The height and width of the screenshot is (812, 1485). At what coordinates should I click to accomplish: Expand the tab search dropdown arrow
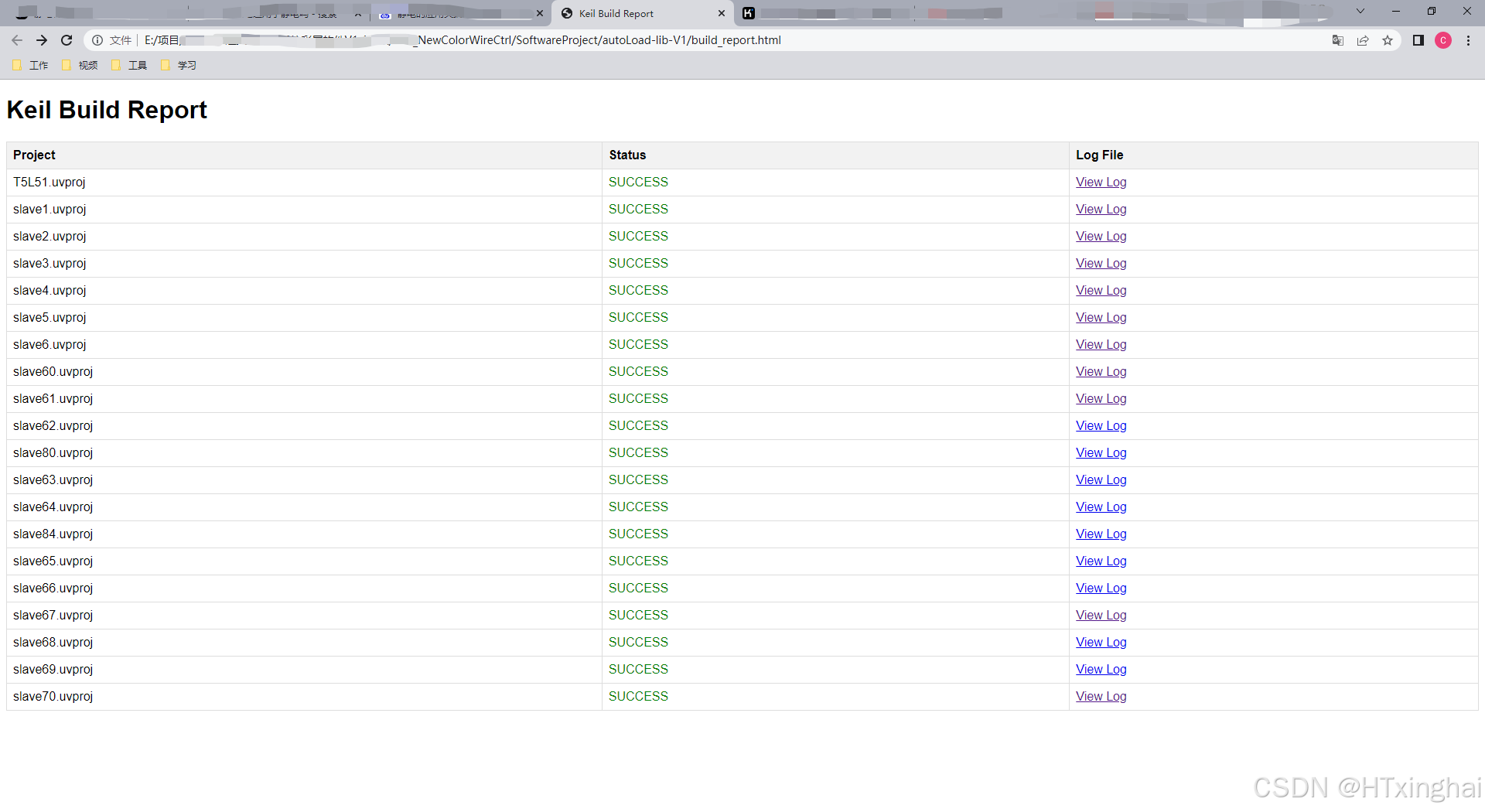(1360, 12)
